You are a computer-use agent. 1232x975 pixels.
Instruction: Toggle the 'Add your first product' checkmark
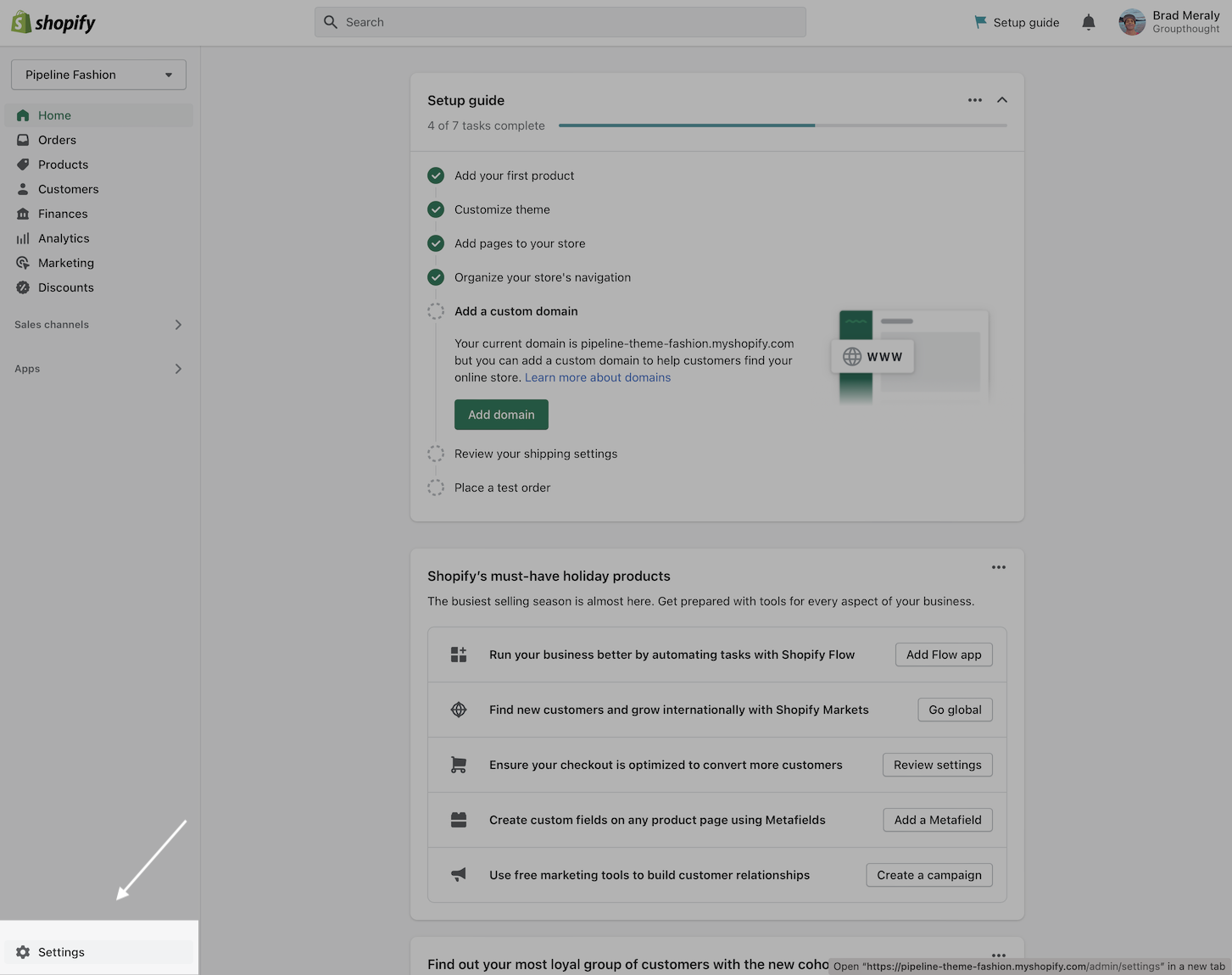pyautogui.click(x=436, y=175)
